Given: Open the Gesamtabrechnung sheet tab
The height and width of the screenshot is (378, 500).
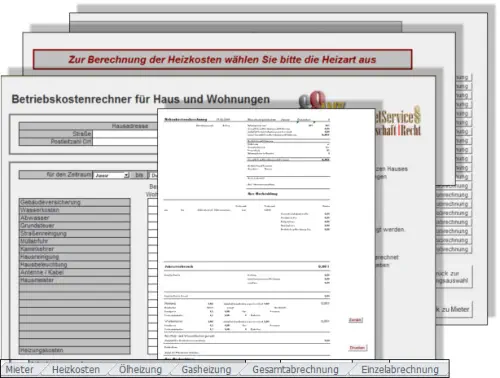Looking at the screenshot, I should pyautogui.click(x=295, y=369).
